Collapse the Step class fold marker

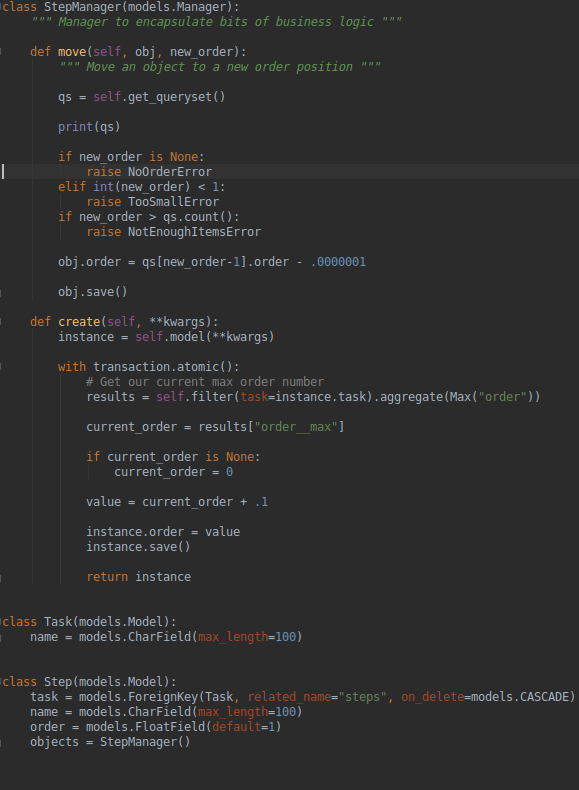click(x=1, y=682)
